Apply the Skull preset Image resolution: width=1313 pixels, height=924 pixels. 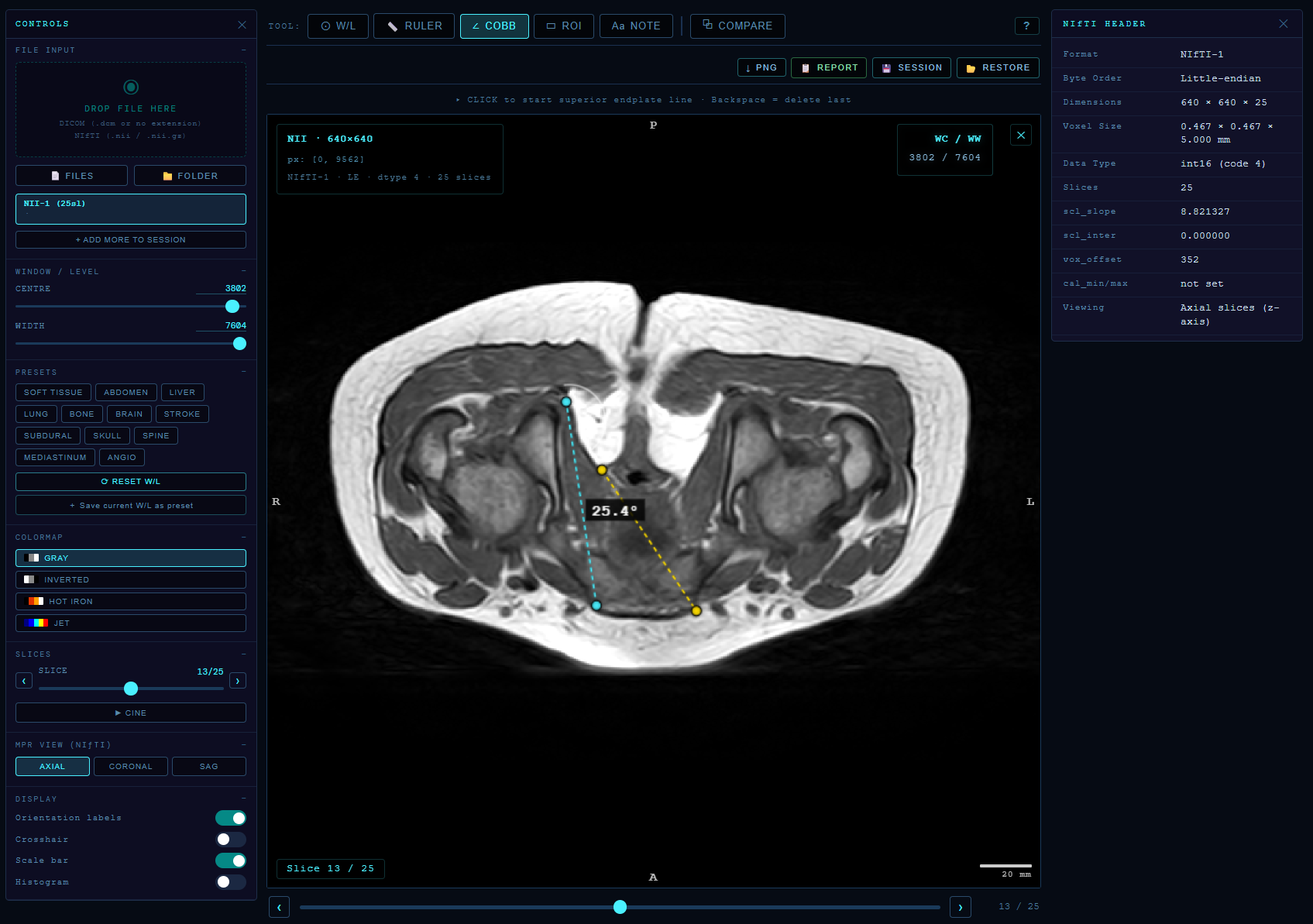click(108, 436)
